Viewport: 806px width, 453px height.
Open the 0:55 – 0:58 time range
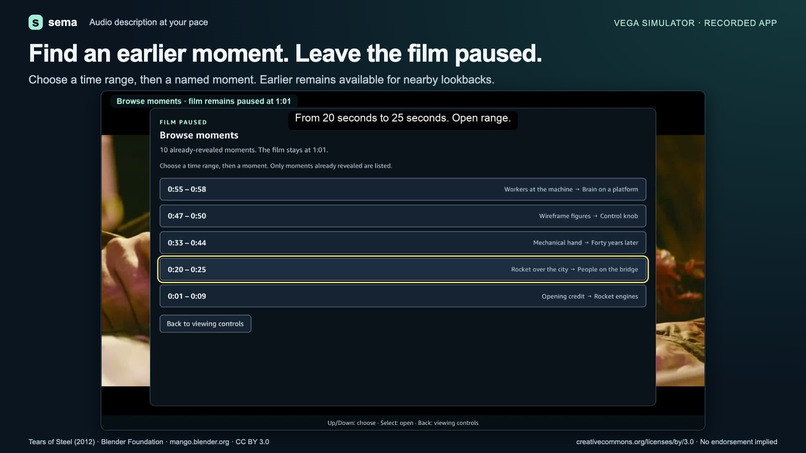point(402,189)
